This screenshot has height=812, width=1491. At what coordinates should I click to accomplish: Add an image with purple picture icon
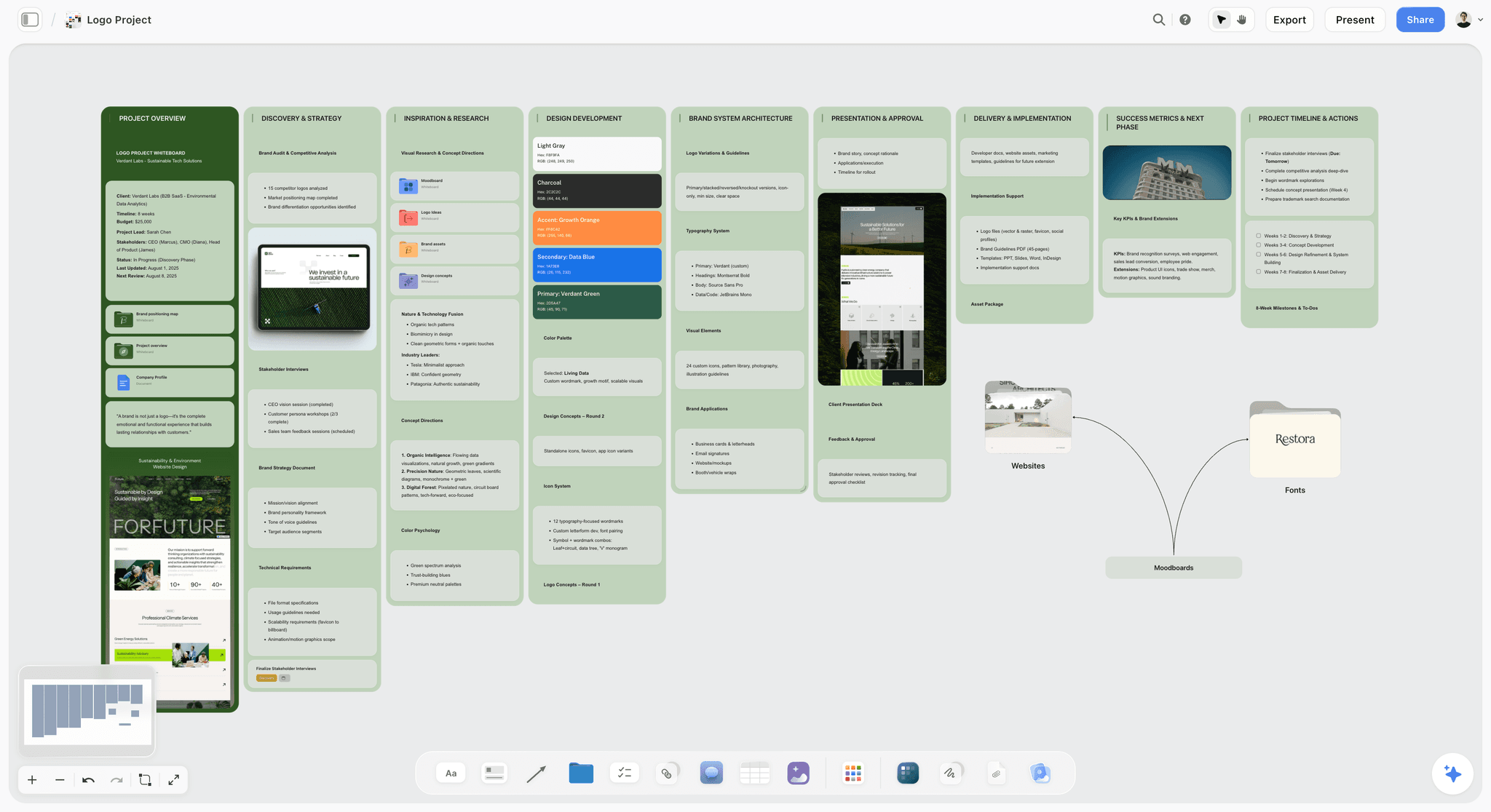pos(799,773)
